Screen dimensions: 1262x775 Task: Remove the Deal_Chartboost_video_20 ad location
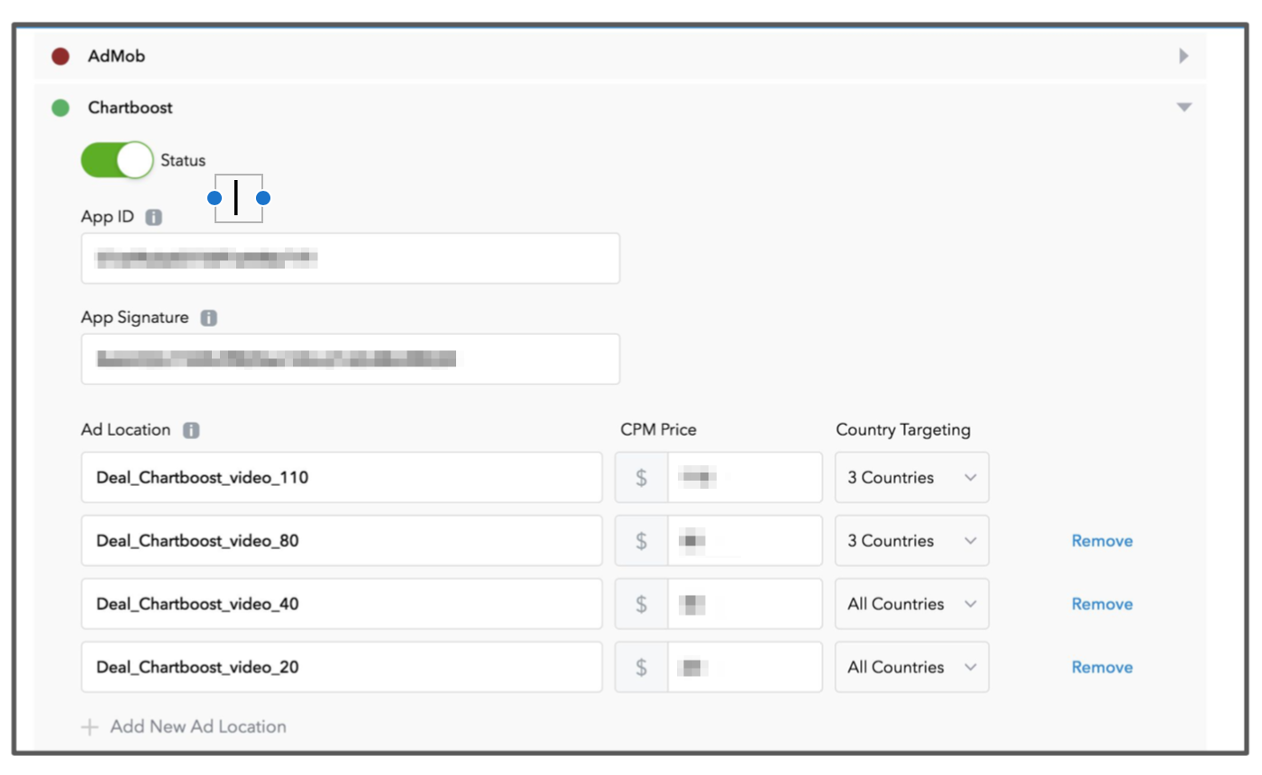tap(1102, 667)
